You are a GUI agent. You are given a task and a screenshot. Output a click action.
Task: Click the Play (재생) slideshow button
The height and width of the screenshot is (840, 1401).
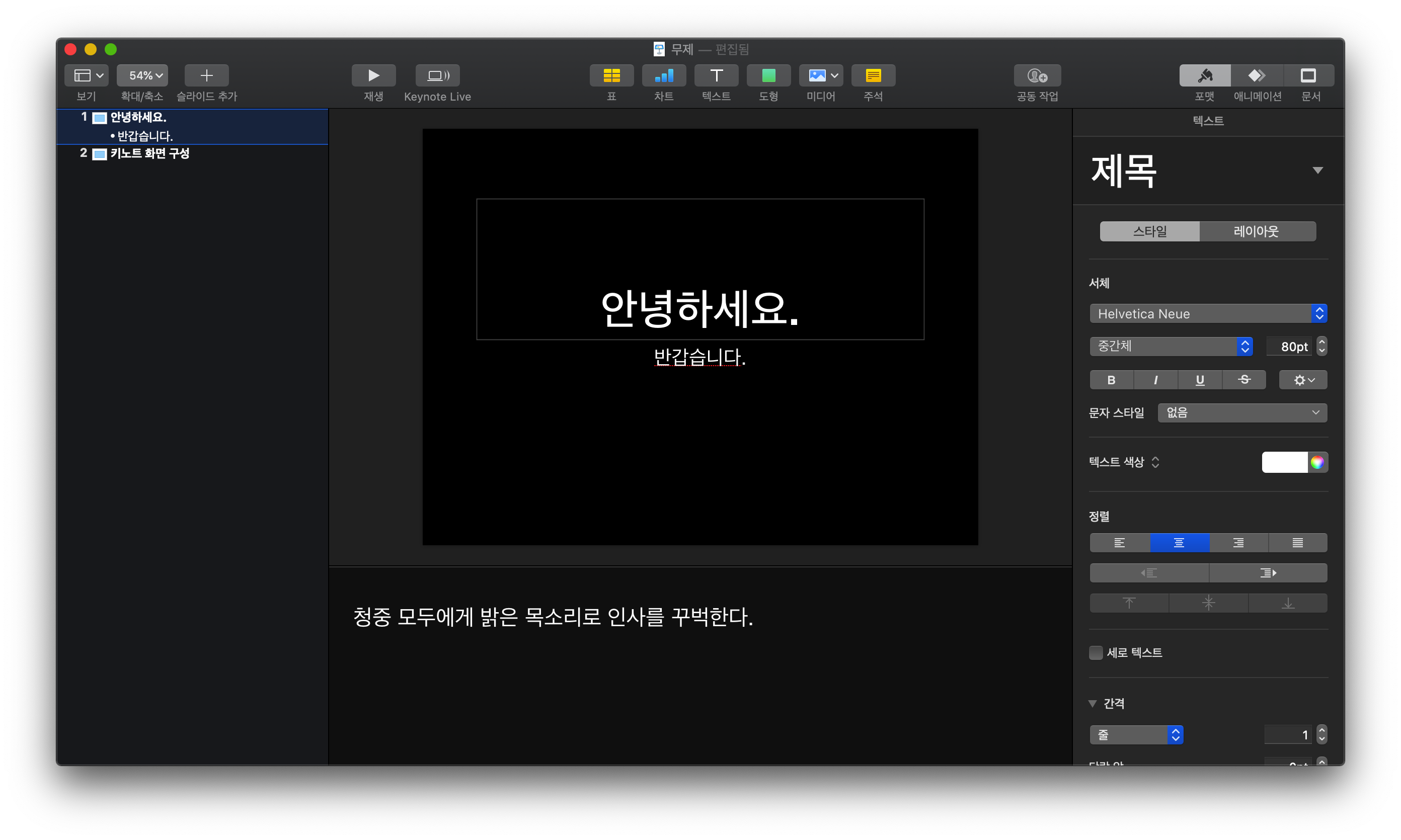pyautogui.click(x=373, y=75)
